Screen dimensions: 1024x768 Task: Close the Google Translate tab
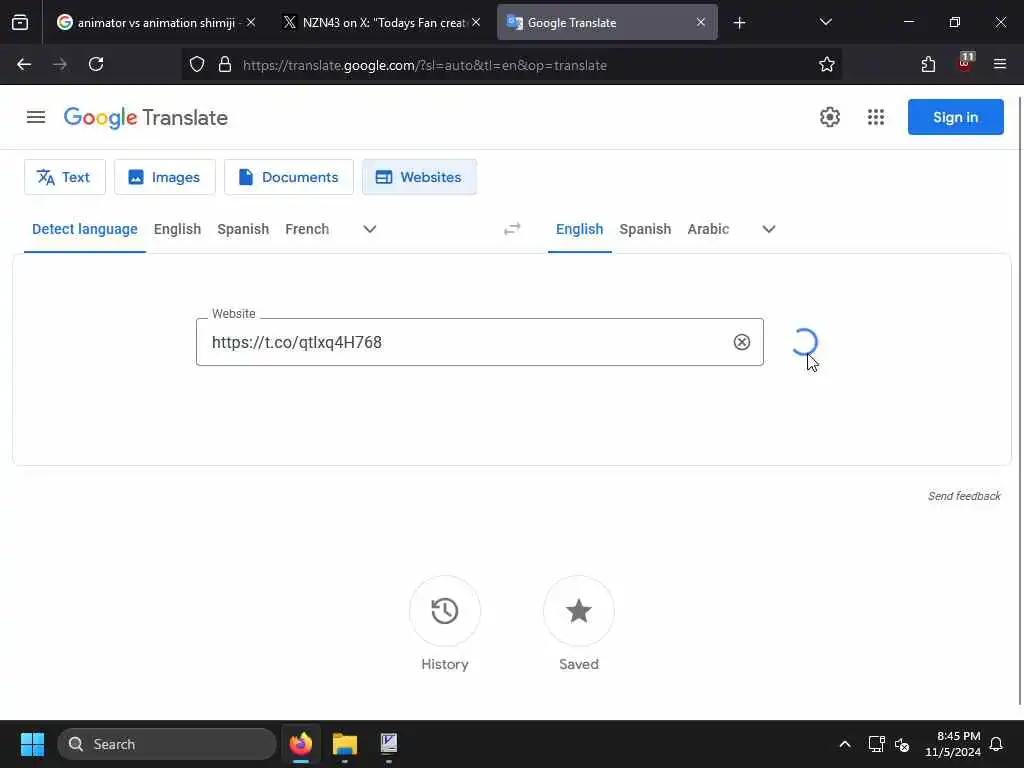[701, 23]
